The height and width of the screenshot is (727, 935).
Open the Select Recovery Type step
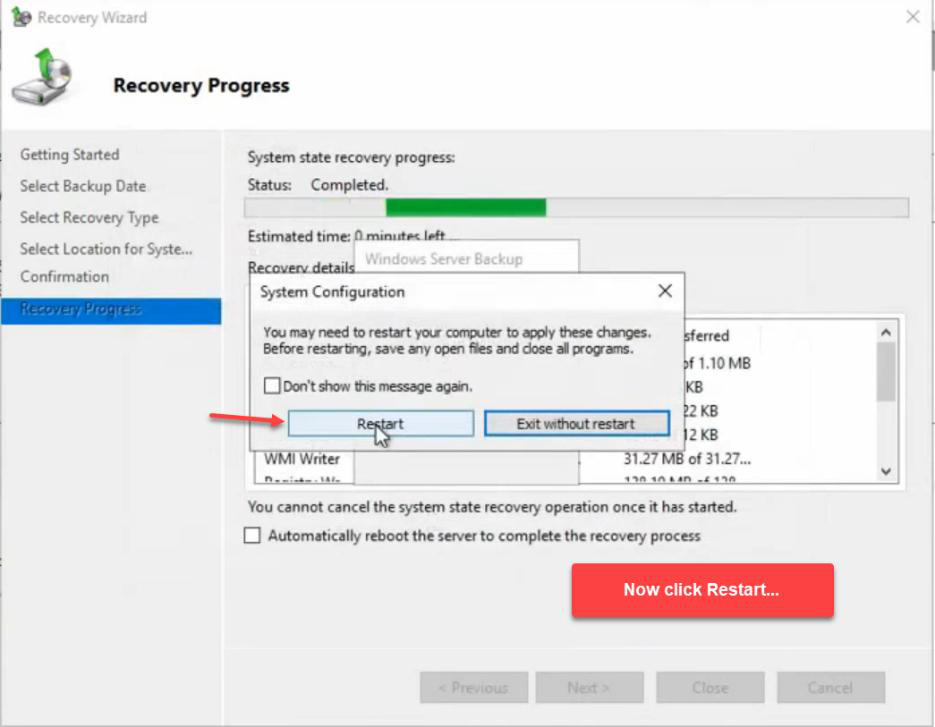[x=89, y=218]
